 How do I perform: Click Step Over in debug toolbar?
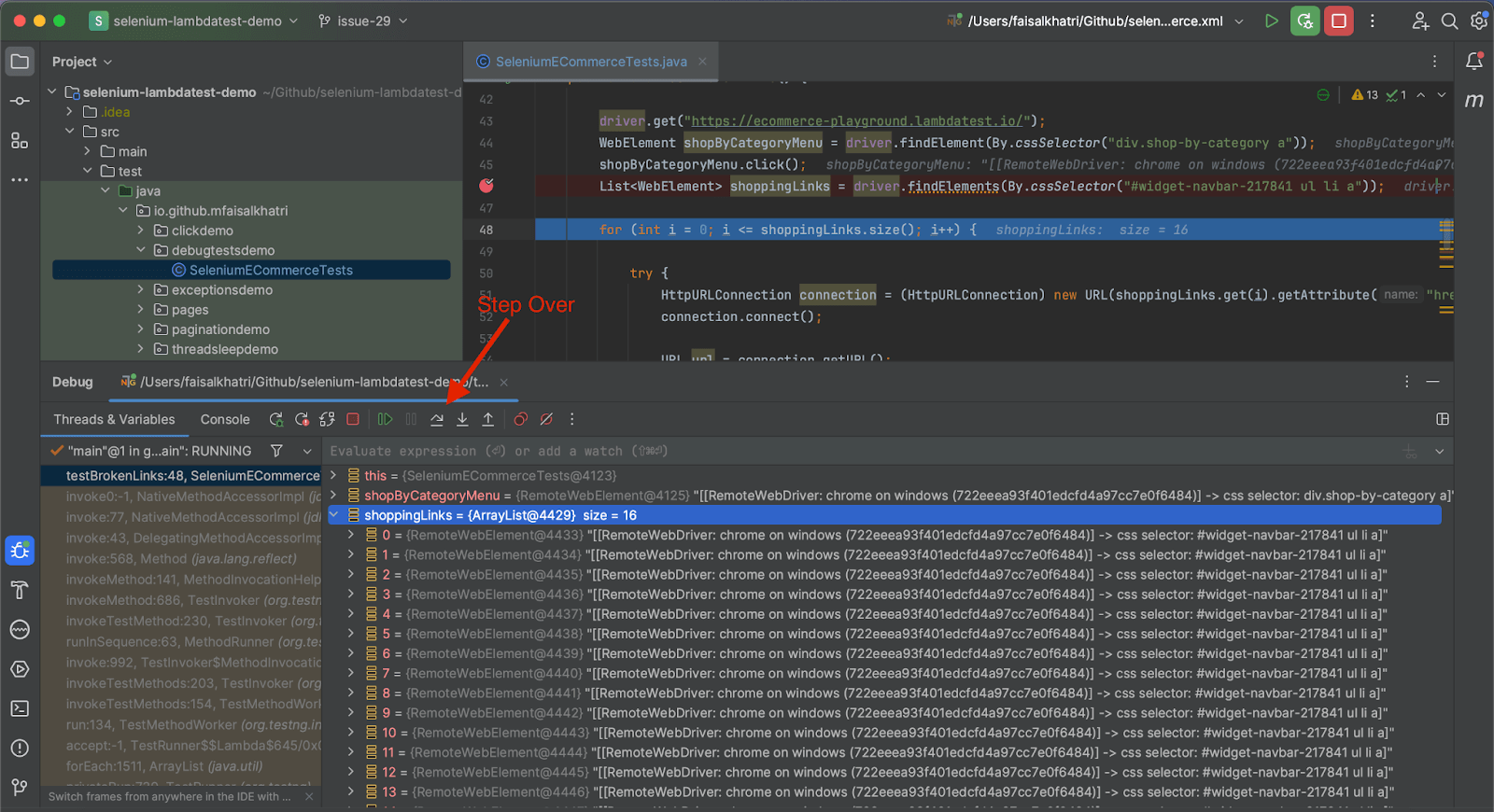436,420
